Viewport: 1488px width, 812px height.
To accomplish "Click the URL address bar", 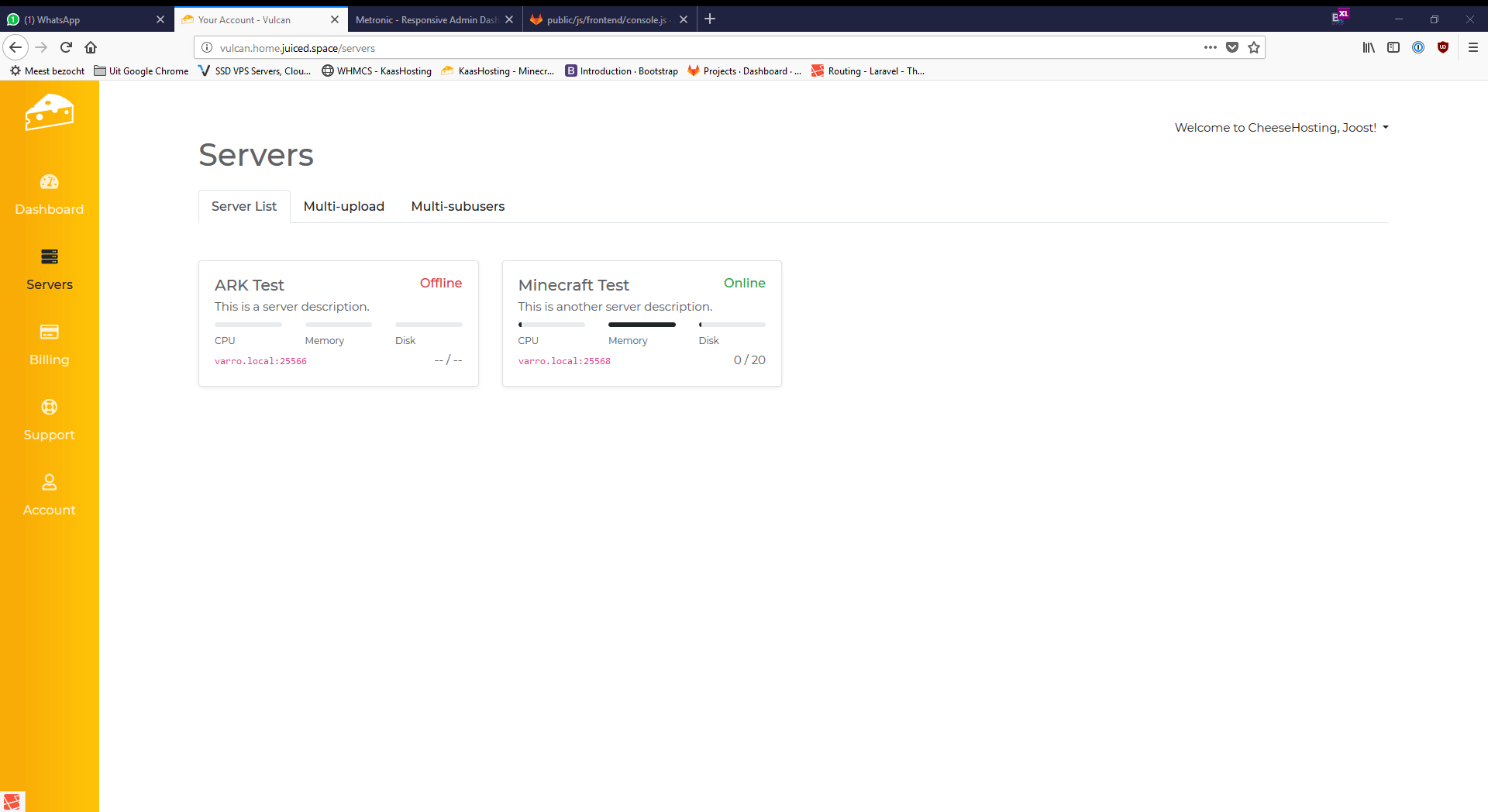I will (x=697, y=48).
